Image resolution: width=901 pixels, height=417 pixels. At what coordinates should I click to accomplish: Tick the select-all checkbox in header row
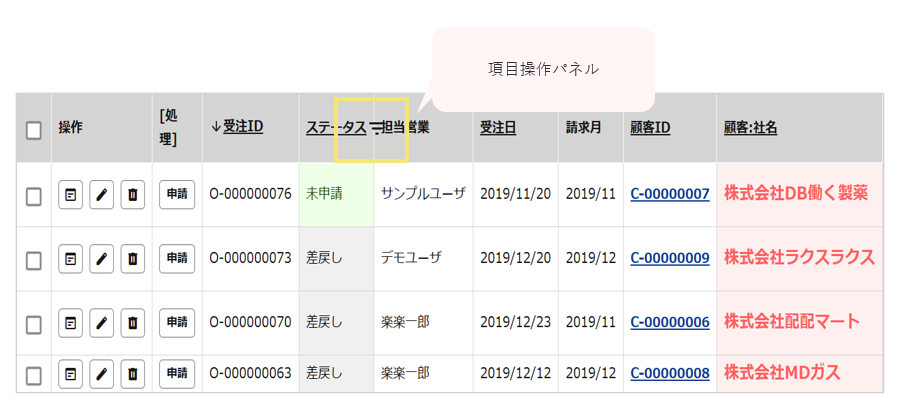(34, 130)
